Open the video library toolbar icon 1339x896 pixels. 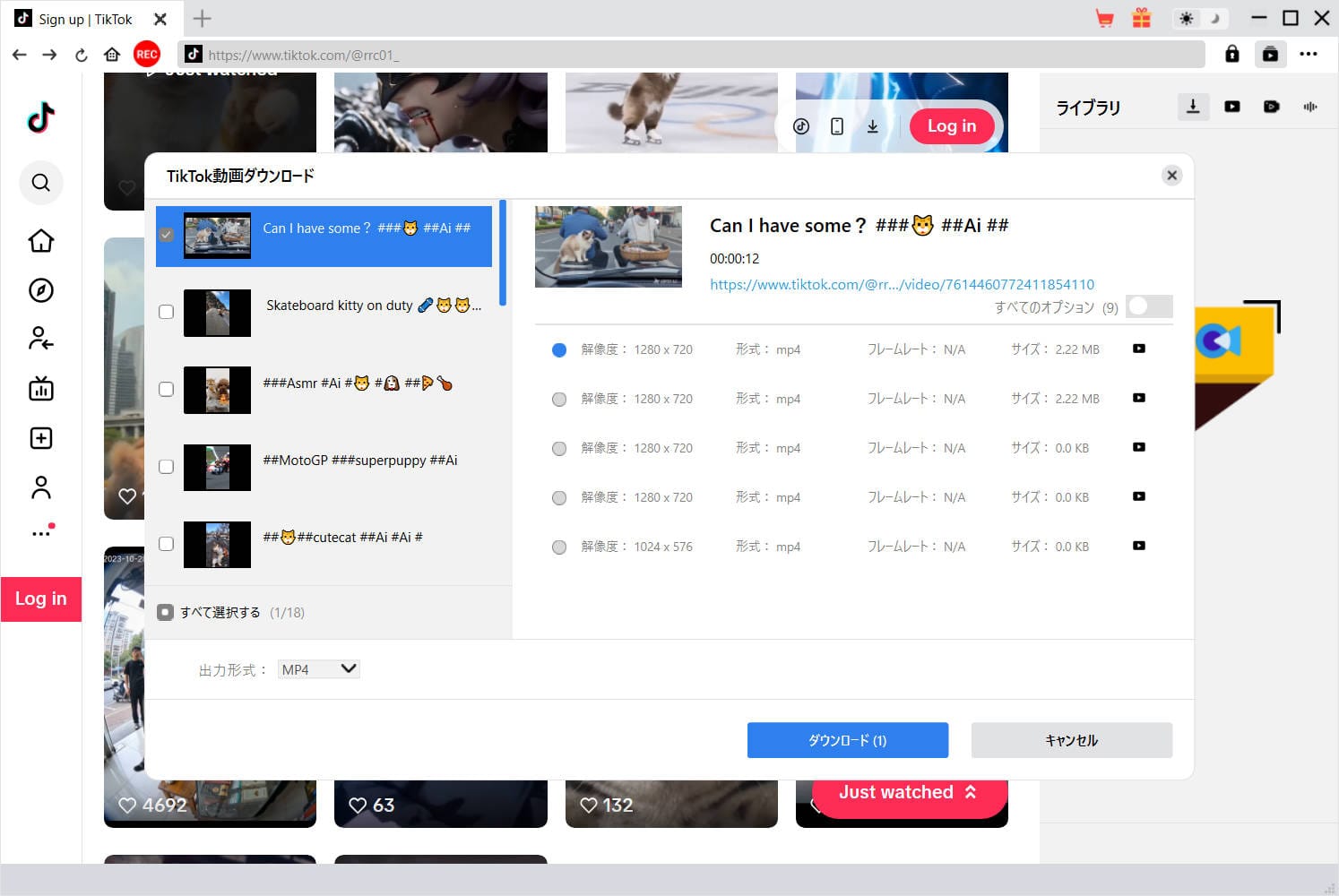[x=1270, y=54]
